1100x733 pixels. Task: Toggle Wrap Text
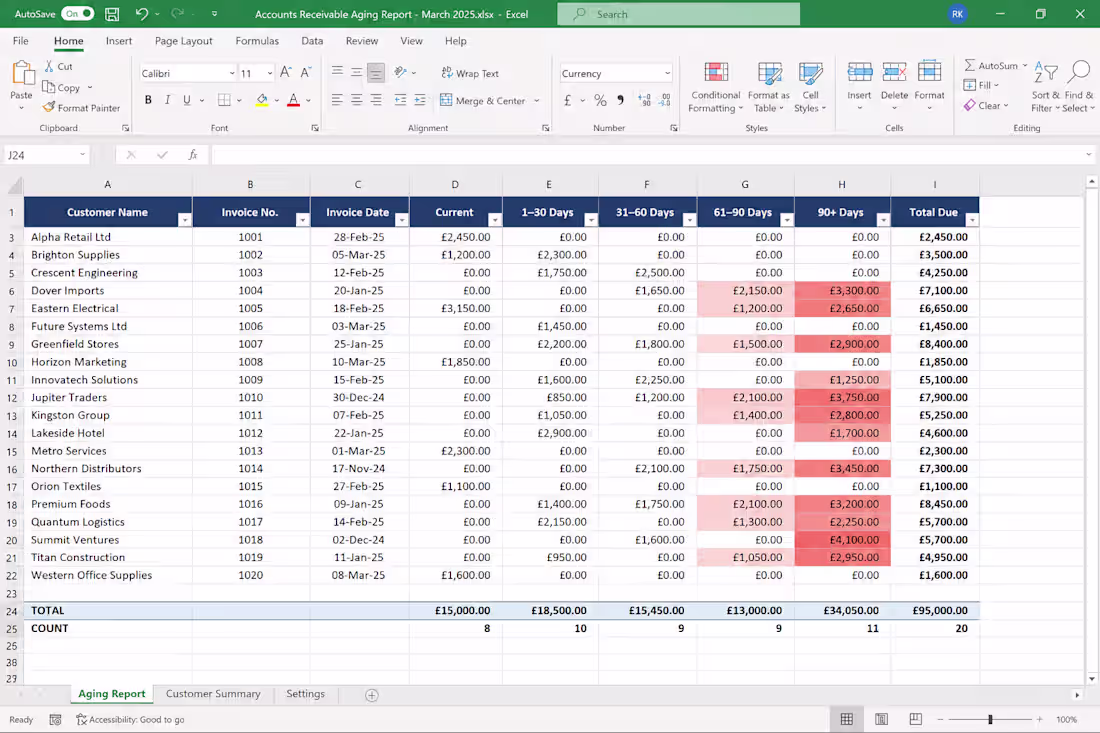(470, 73)
